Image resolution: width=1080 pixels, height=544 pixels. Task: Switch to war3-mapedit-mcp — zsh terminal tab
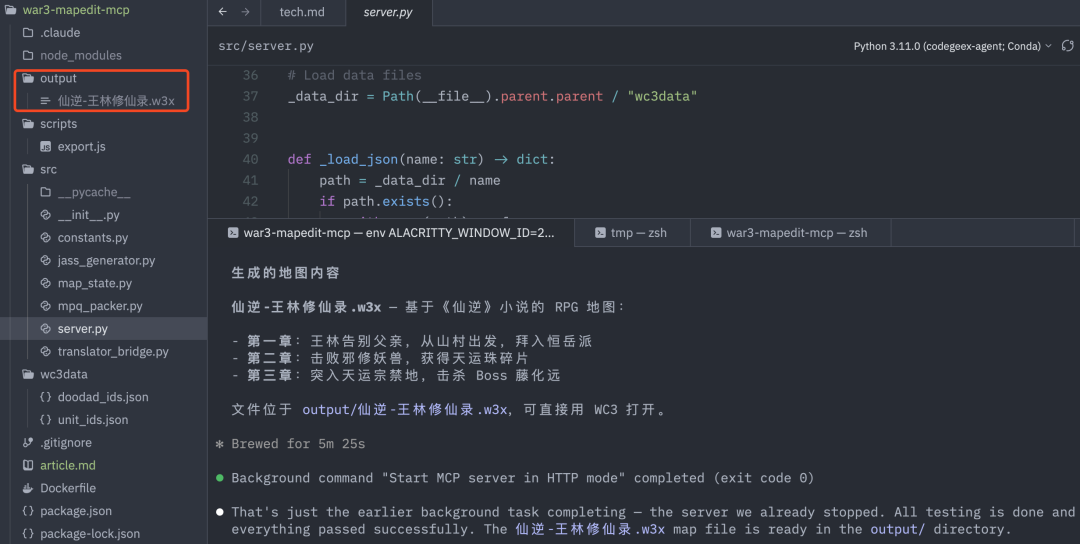click(x=789, y=233)
